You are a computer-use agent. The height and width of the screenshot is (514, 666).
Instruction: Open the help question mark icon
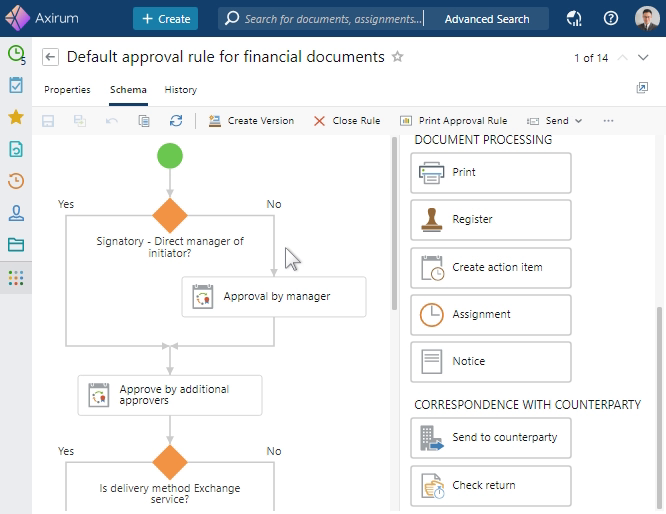point(611,18)
